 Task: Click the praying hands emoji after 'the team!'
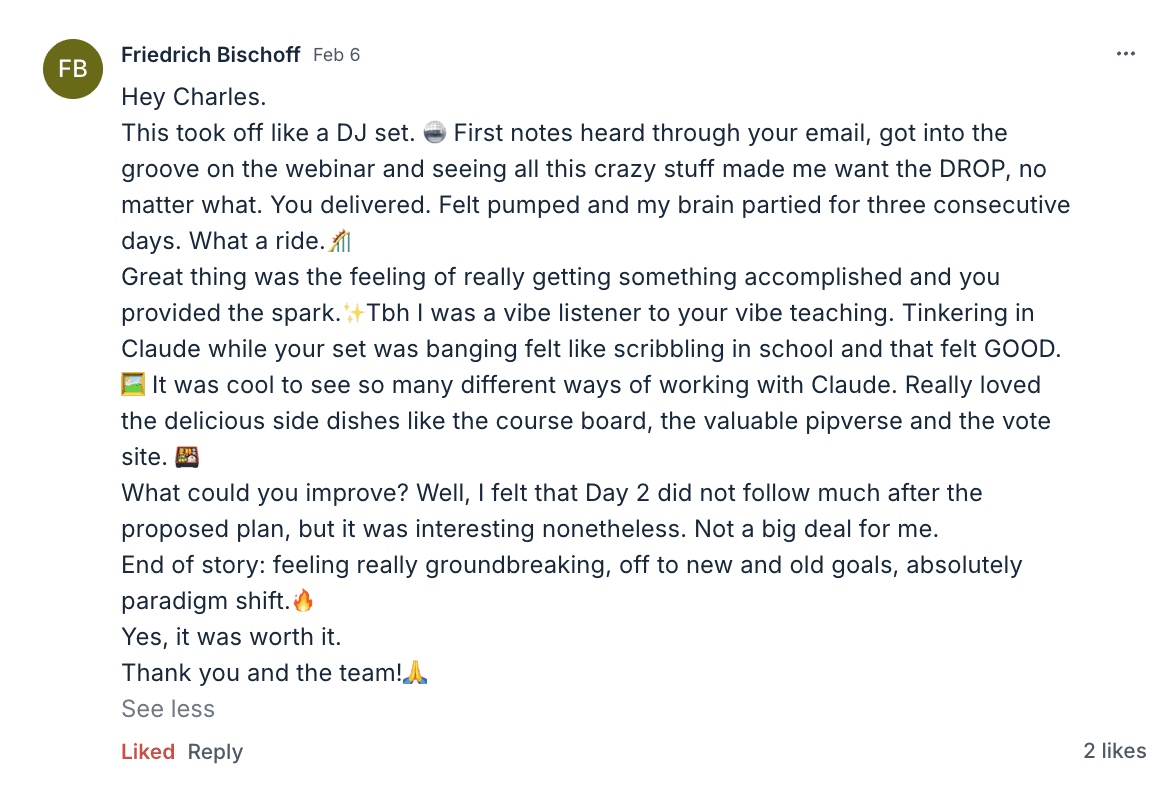tap(415, 673)
